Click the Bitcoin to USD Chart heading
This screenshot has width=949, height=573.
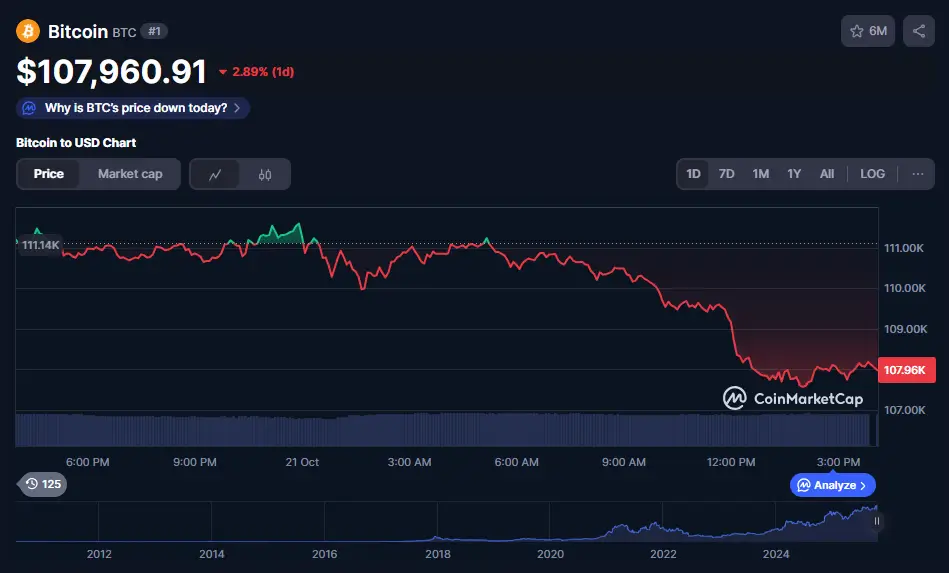click(x=76, y=143)
